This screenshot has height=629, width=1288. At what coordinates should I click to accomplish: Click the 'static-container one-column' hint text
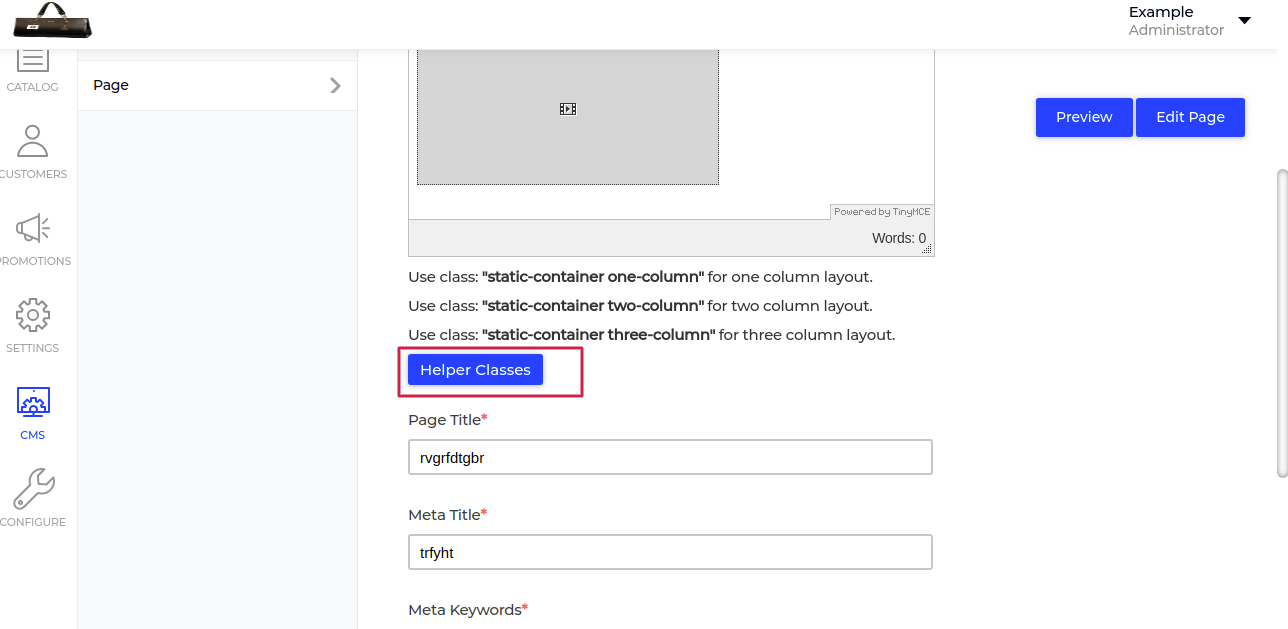pyautogui.click(x=593, y=277)
